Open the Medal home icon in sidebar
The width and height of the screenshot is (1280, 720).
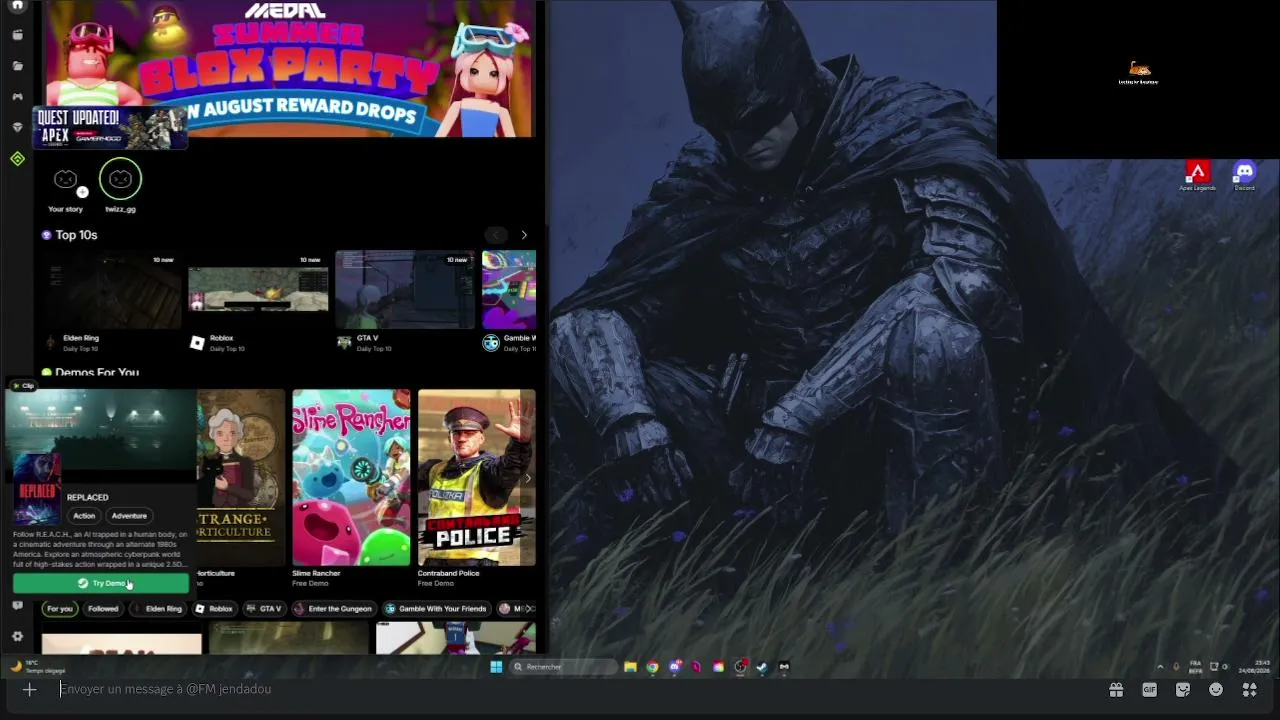17,5
